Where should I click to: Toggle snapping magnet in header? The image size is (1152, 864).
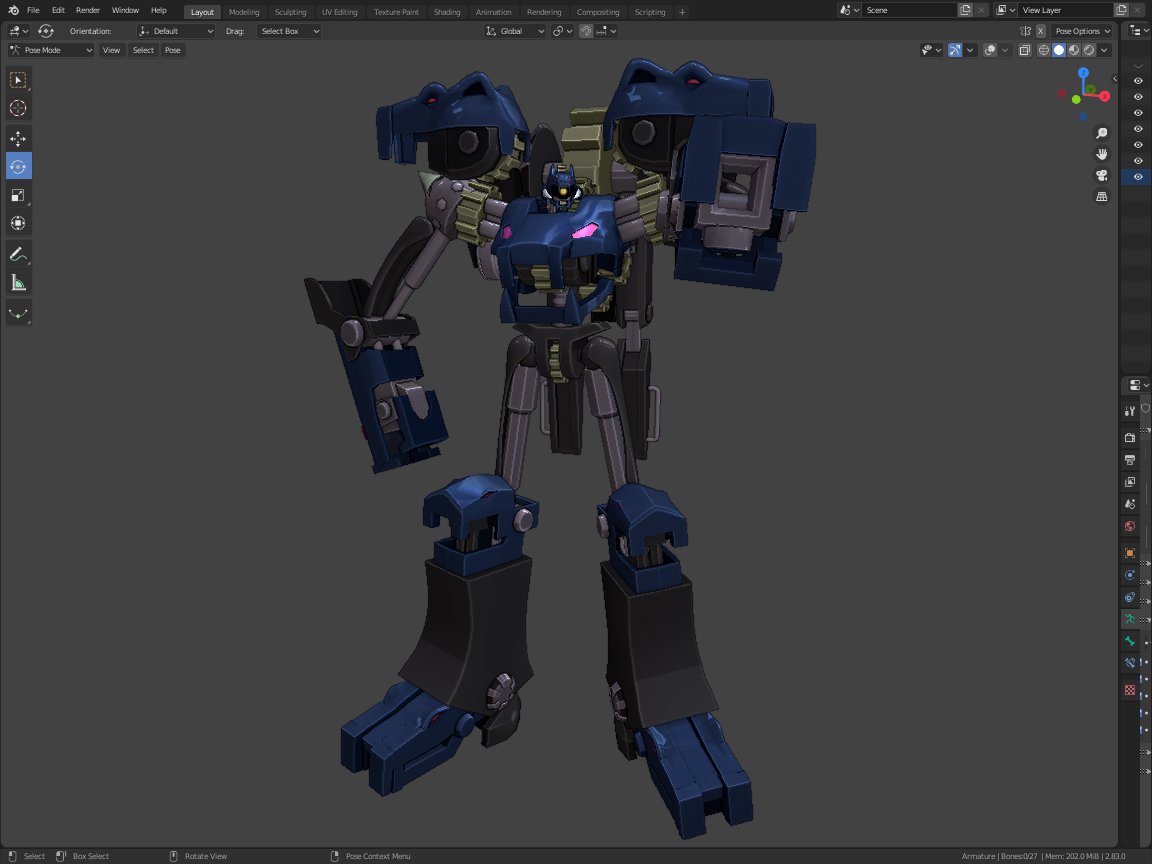(586, 31)
